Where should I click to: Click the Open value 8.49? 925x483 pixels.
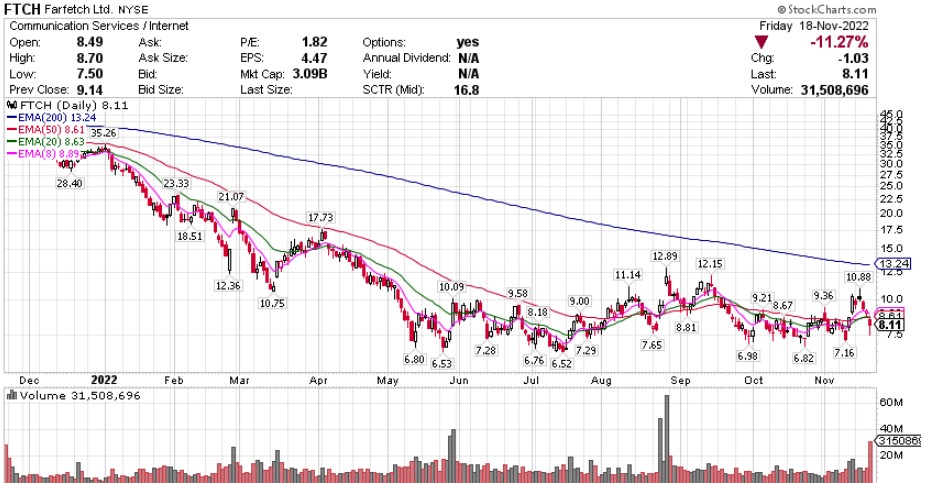click(x=89, y=42)
